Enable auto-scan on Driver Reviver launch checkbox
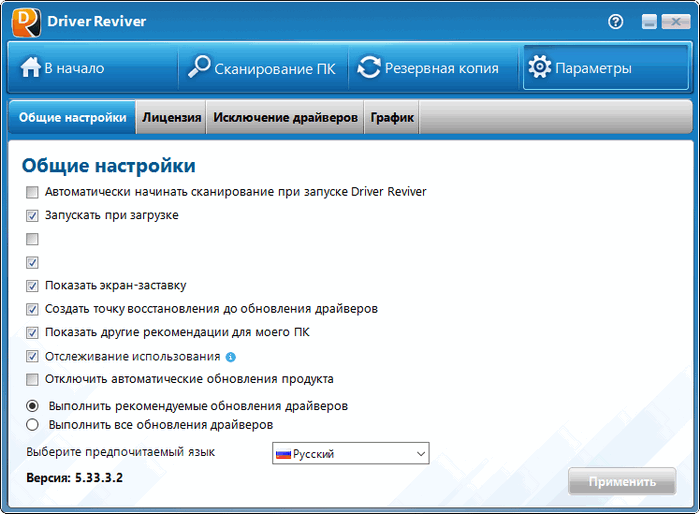The image size is (700, 514). tap(32, 192)
